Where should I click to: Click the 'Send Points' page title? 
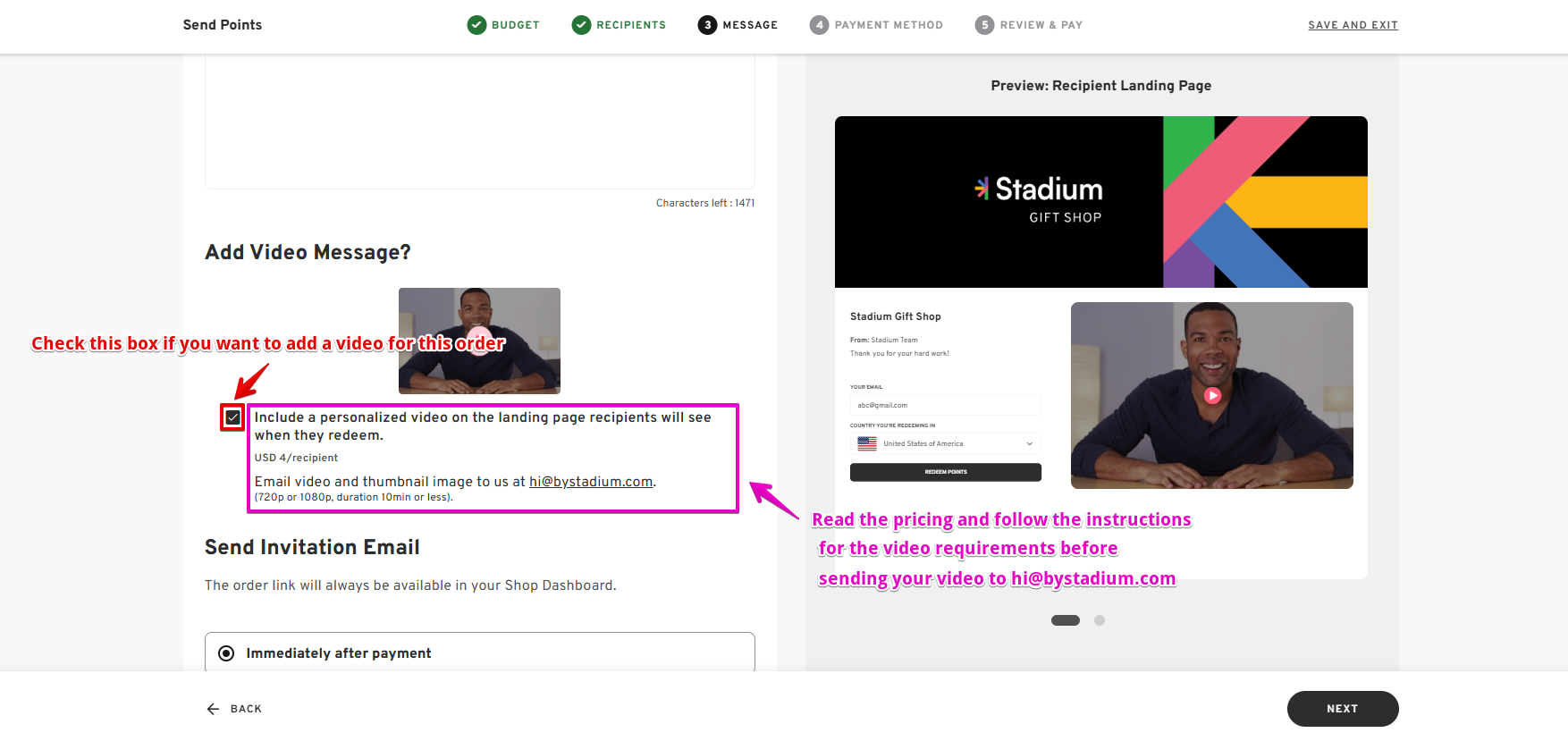pyautogui.click(x=223, y=25)
